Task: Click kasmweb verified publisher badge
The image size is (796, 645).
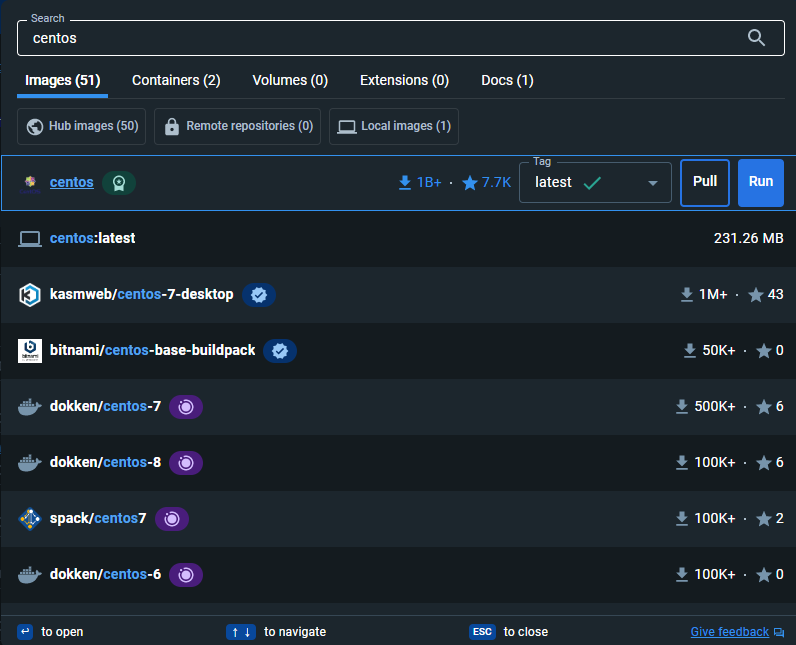Action: point(259,295)
